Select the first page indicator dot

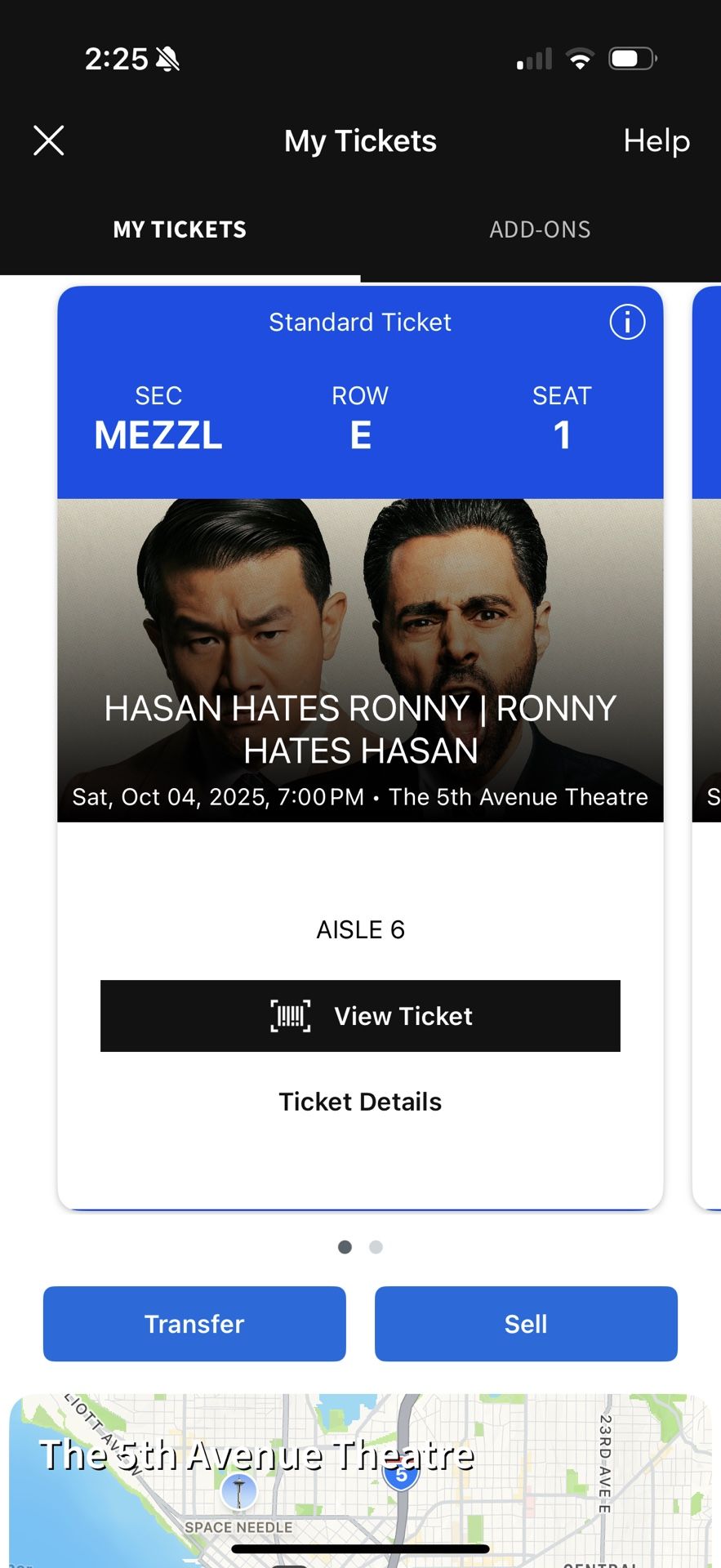(345, 1247)
